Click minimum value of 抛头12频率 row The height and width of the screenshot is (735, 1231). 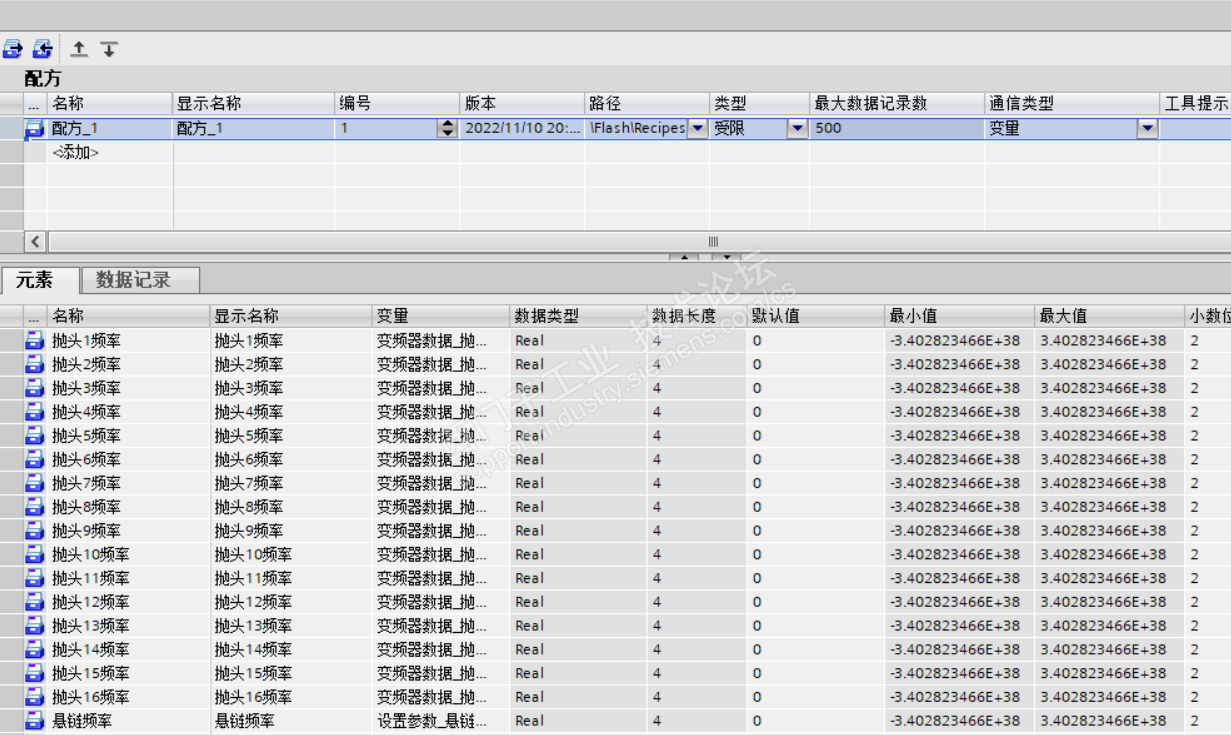pyautogui.click(x=959, y=601)
